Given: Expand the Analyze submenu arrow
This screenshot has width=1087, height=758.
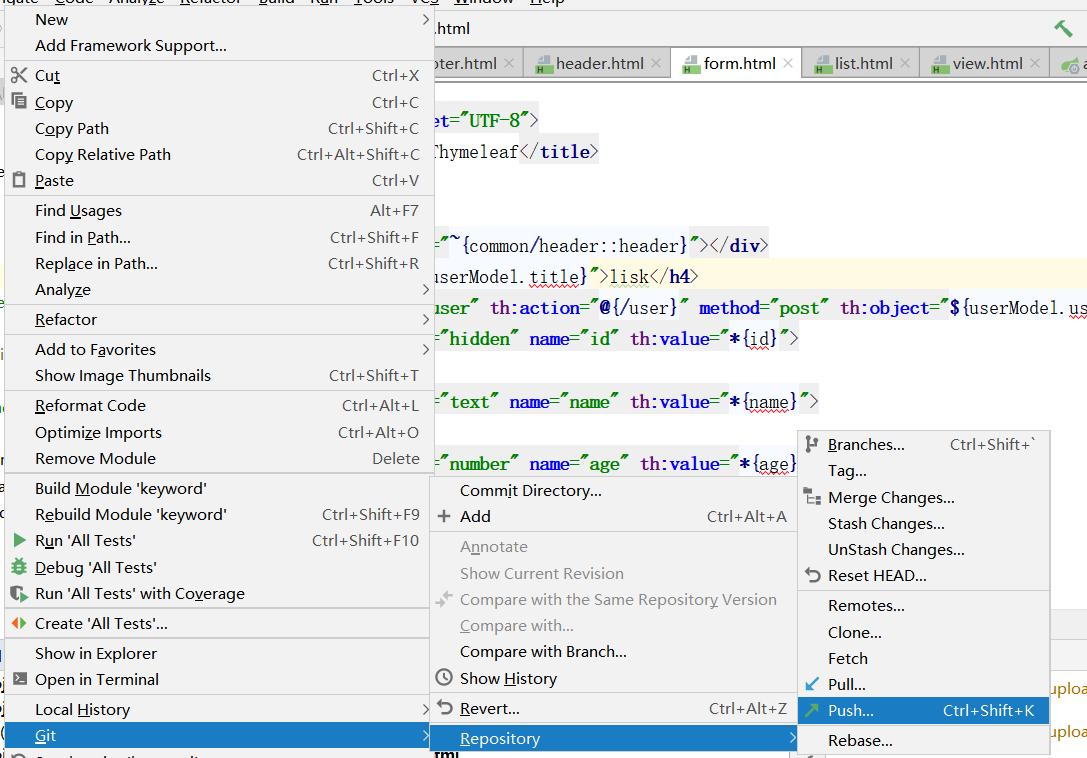Looking at the screenshot, I should click(426, 289).
